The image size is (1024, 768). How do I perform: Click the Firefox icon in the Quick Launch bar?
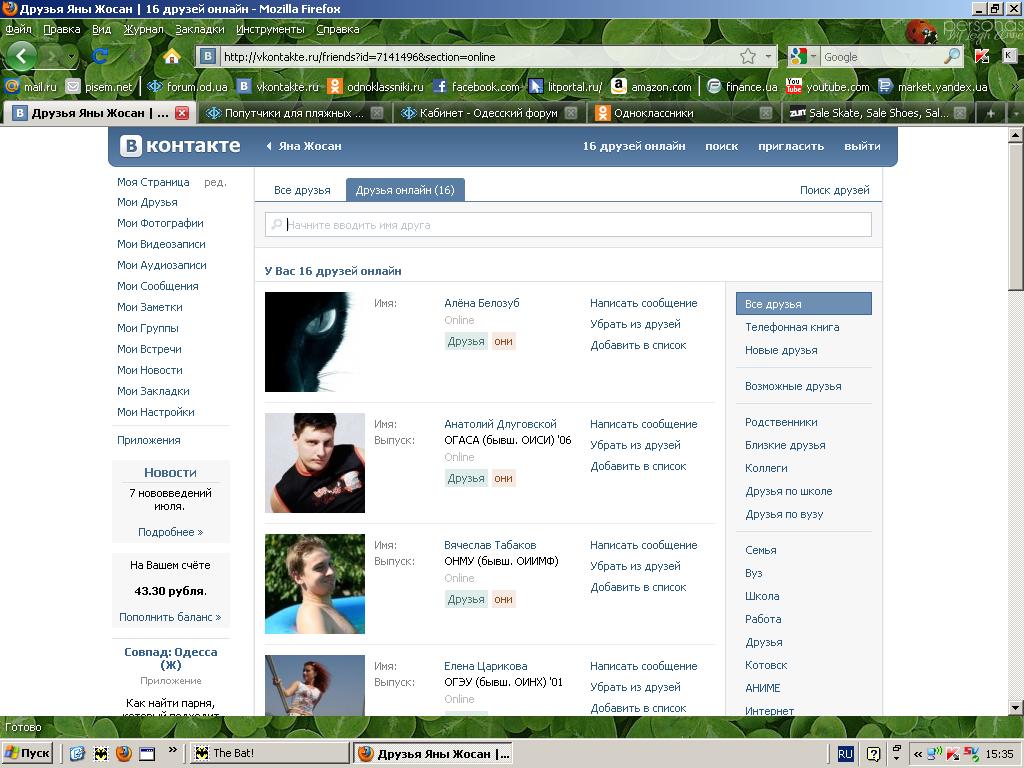[123, 754]
